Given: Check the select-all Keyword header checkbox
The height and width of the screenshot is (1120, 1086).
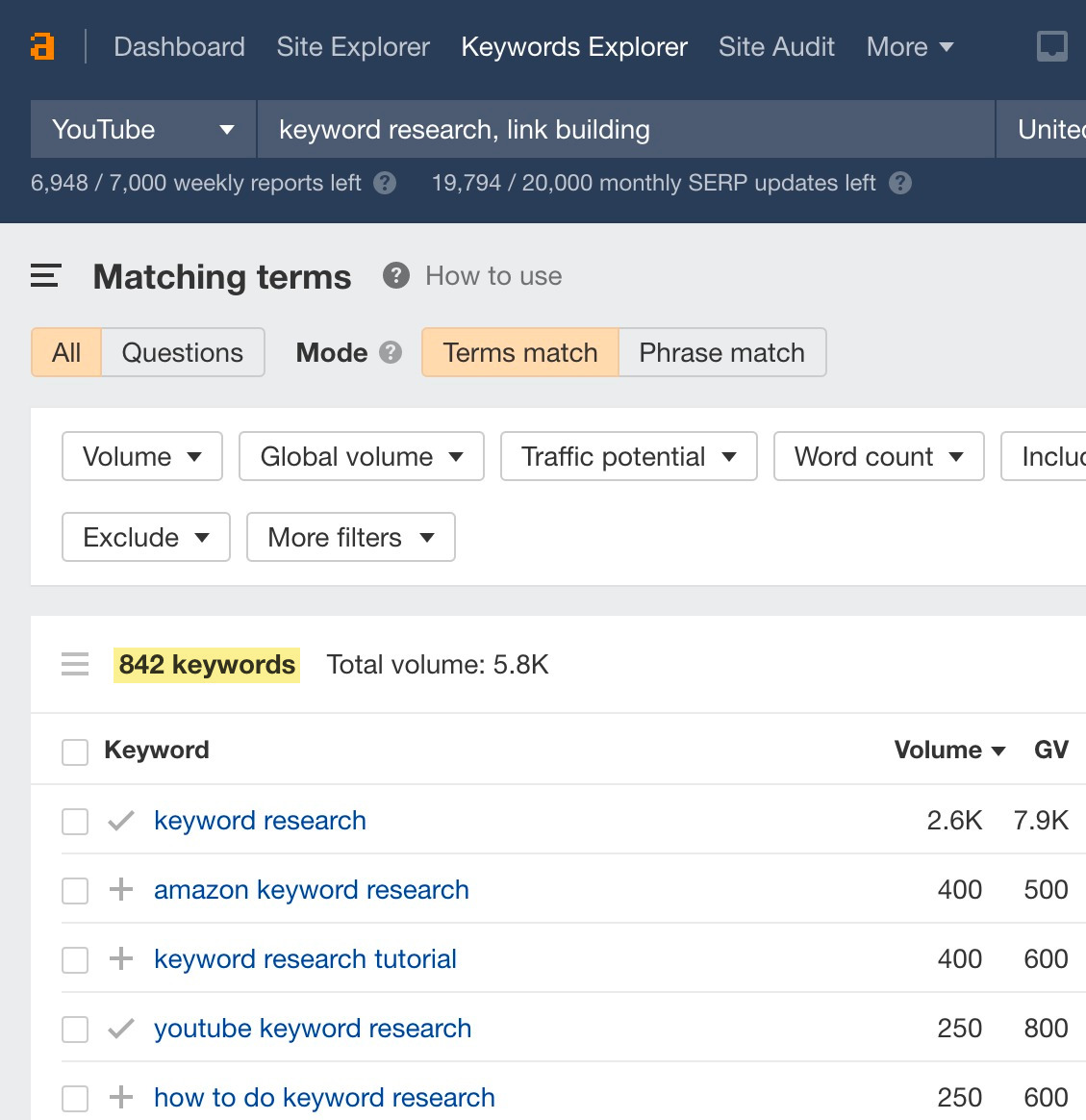Looking at the screenshot, I should (75, 751).
